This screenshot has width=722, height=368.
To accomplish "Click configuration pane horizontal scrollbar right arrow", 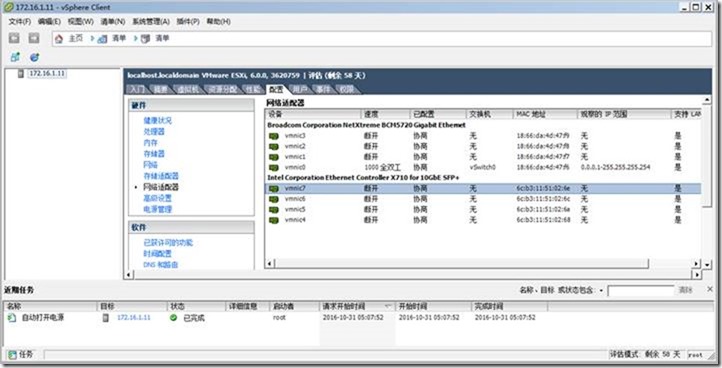I will click(x=697, y=275).
